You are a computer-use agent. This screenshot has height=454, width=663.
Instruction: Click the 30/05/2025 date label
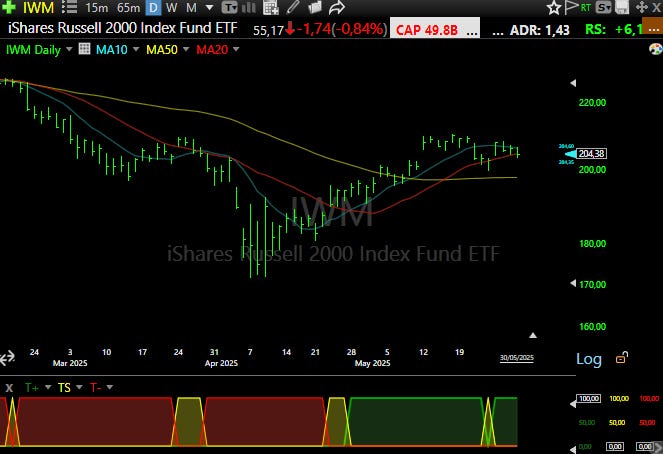517,358
